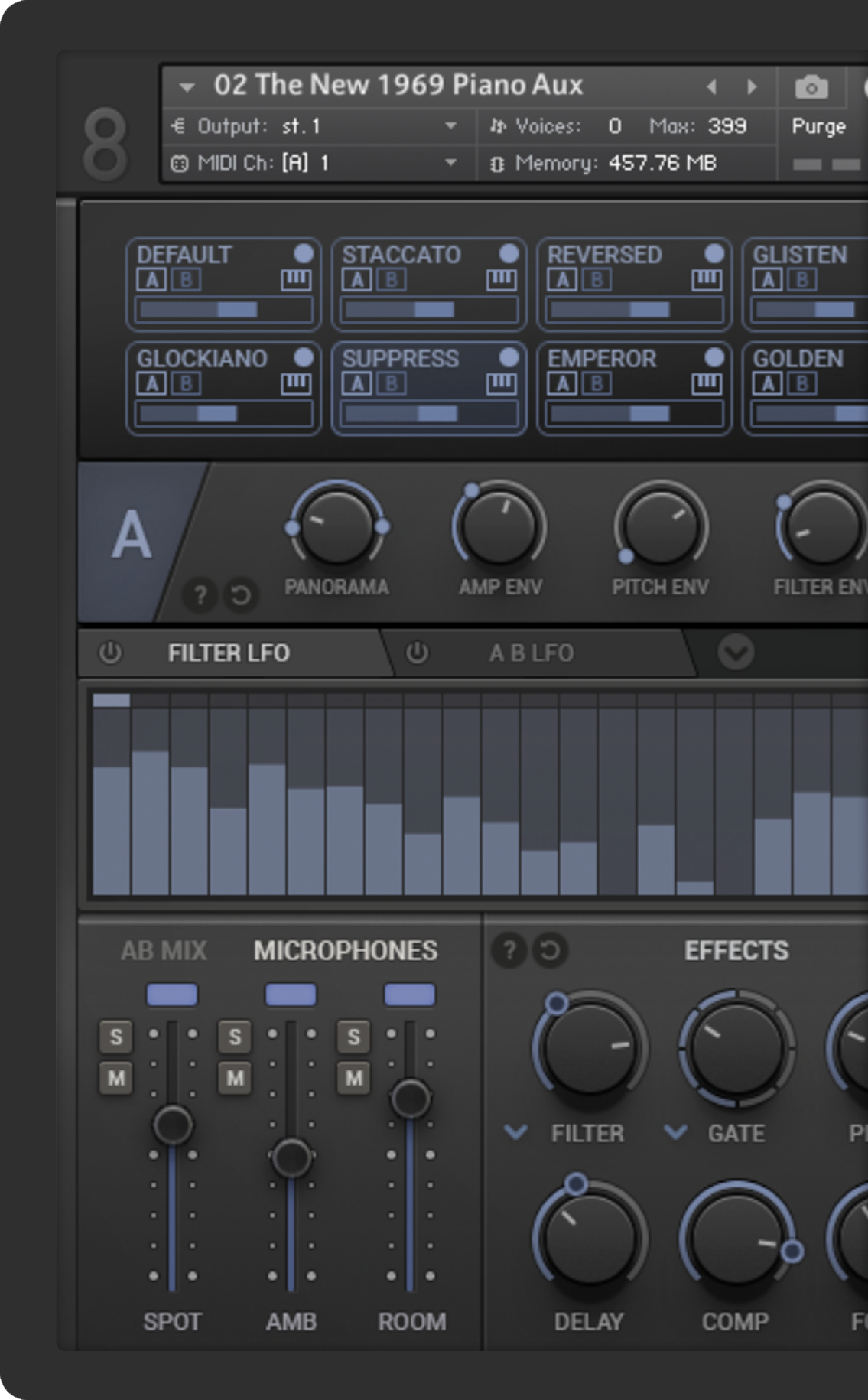This screenshot has height=1400, width=868.
Task: Click the PANORAMA knob
Action: [336, 529]
